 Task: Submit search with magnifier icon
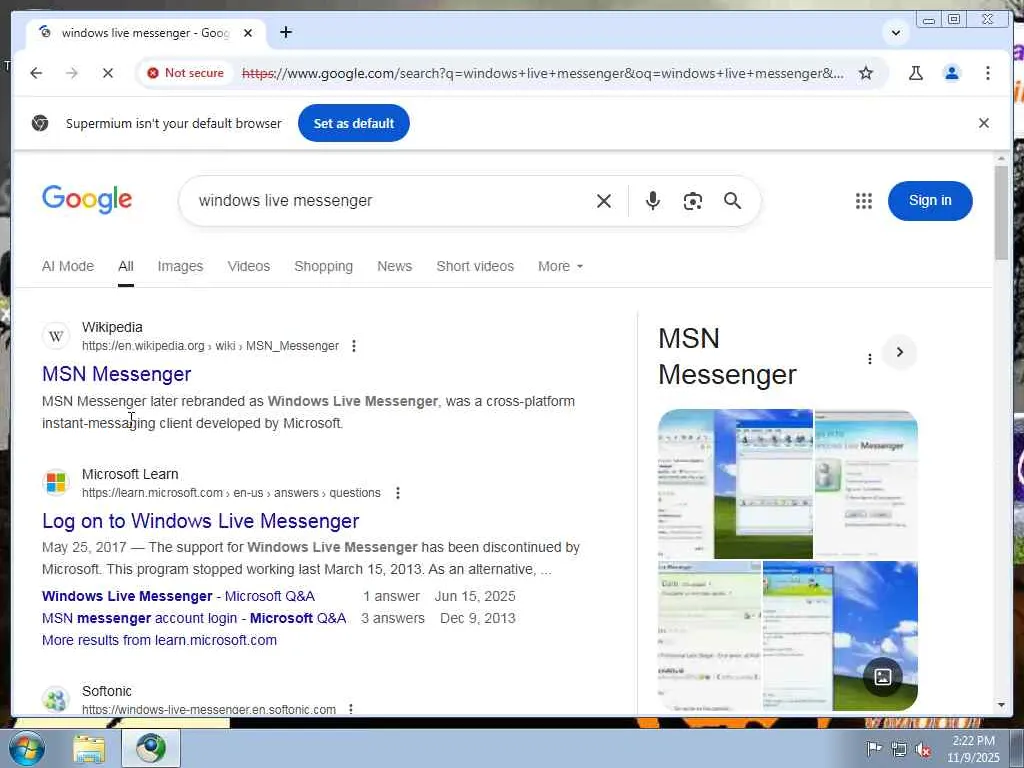coord(733,201)
